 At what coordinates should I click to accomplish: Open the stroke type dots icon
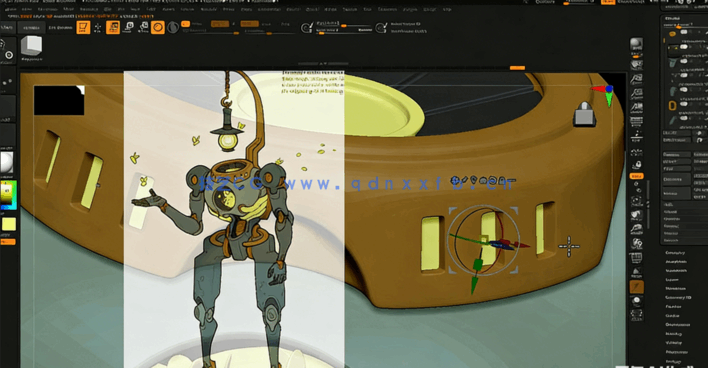7,82
